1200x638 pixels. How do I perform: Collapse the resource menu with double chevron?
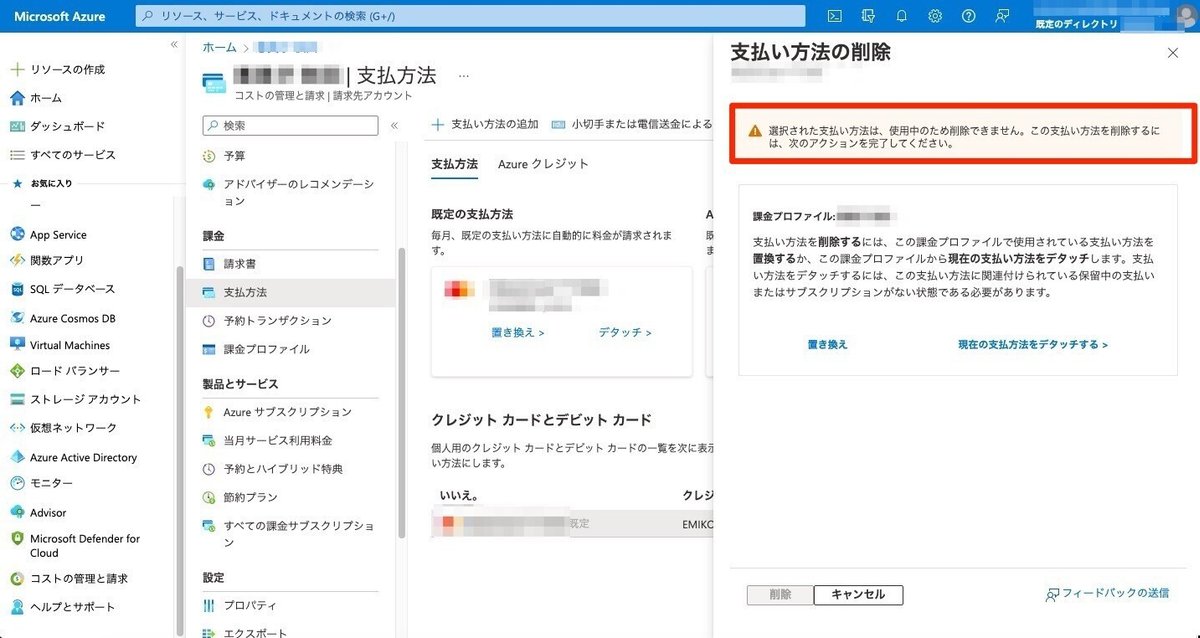click(394, 126)
